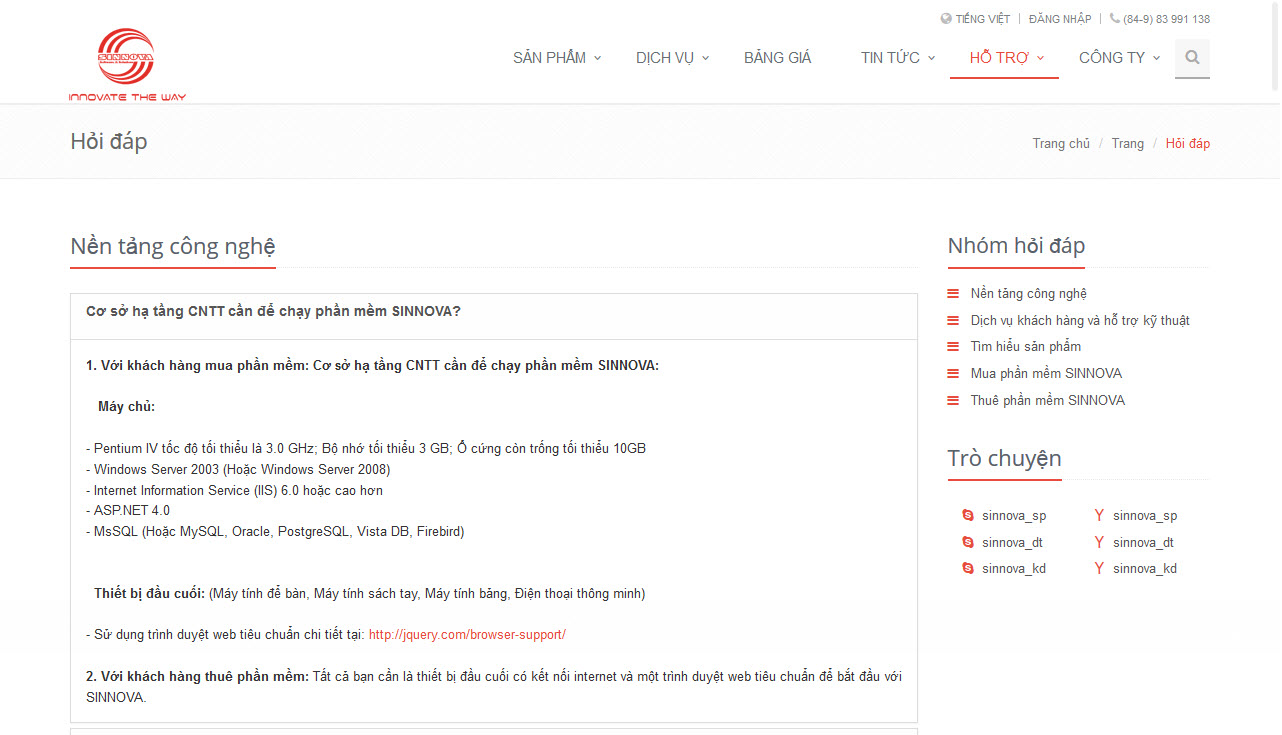Click the Máy chủ: subheading
Viewport: 1282px width, 735px height.
[126, 406]
